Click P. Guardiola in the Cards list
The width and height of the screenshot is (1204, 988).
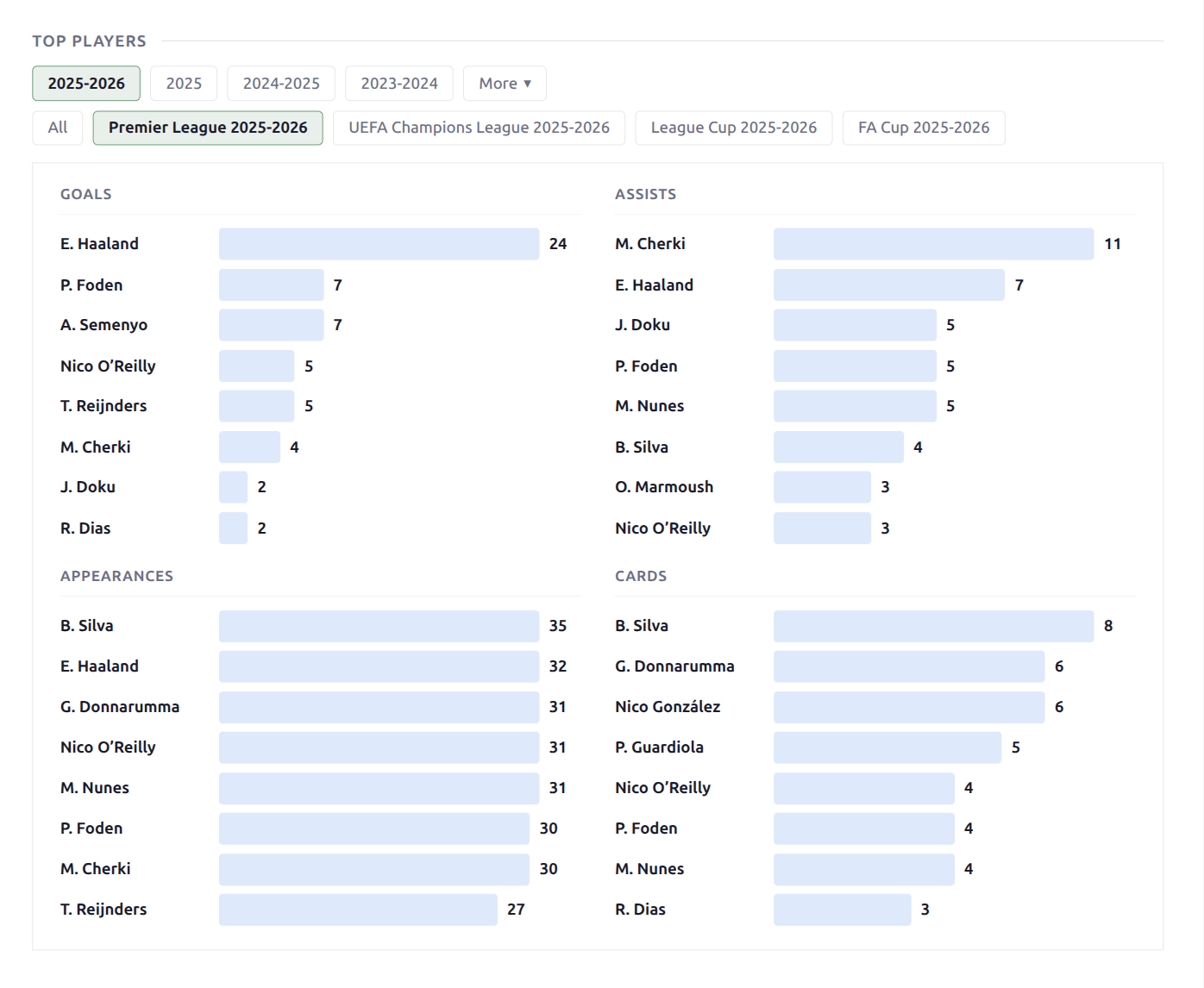click(659, 747)
